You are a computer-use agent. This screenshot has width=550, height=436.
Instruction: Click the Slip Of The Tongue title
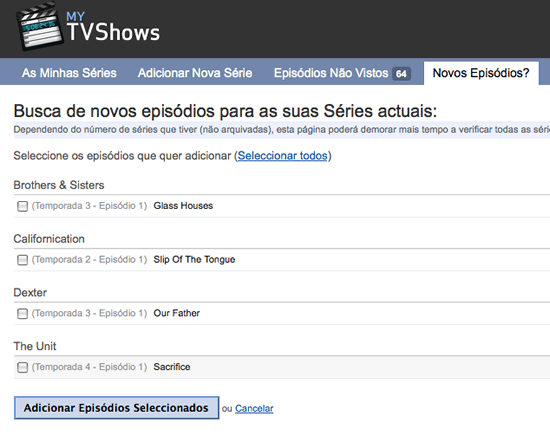(x=194, y=260)
